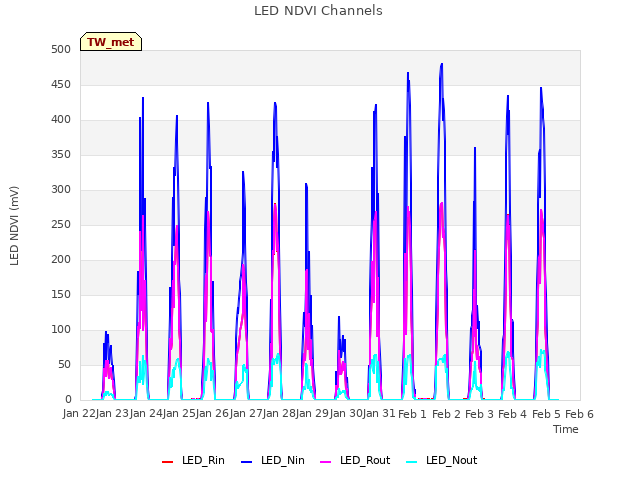This screenshot has width=640, height=480.
Task: Click the chart title LED NDVI Channels
Action: (318, 11)
